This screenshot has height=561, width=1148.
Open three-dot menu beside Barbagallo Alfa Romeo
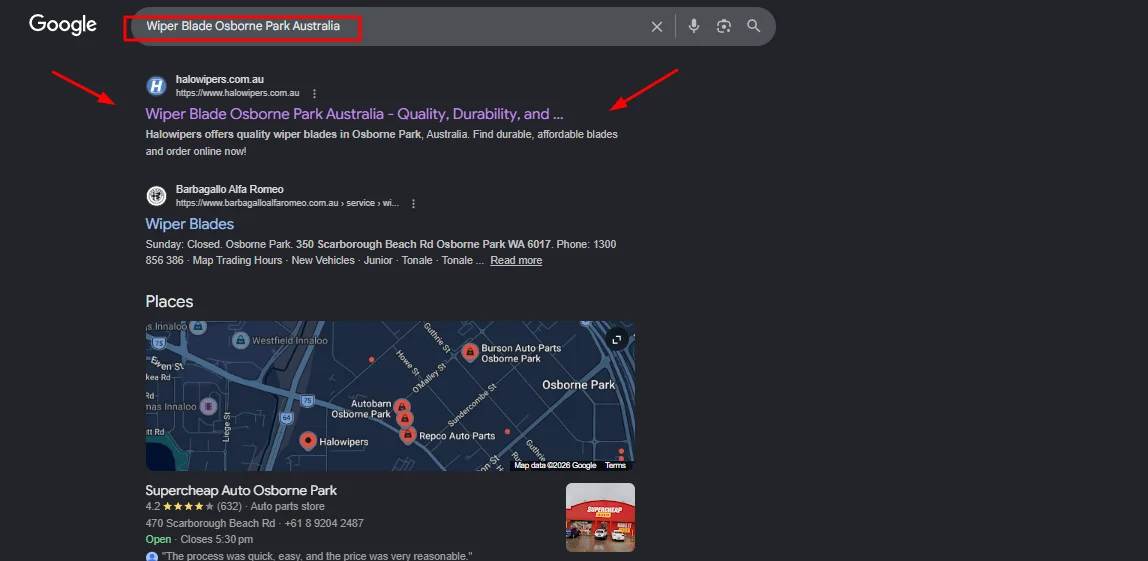413,203
